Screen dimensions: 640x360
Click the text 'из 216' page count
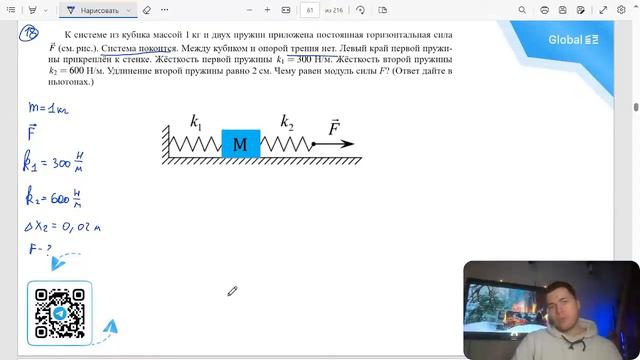click(x=334, y=10)
